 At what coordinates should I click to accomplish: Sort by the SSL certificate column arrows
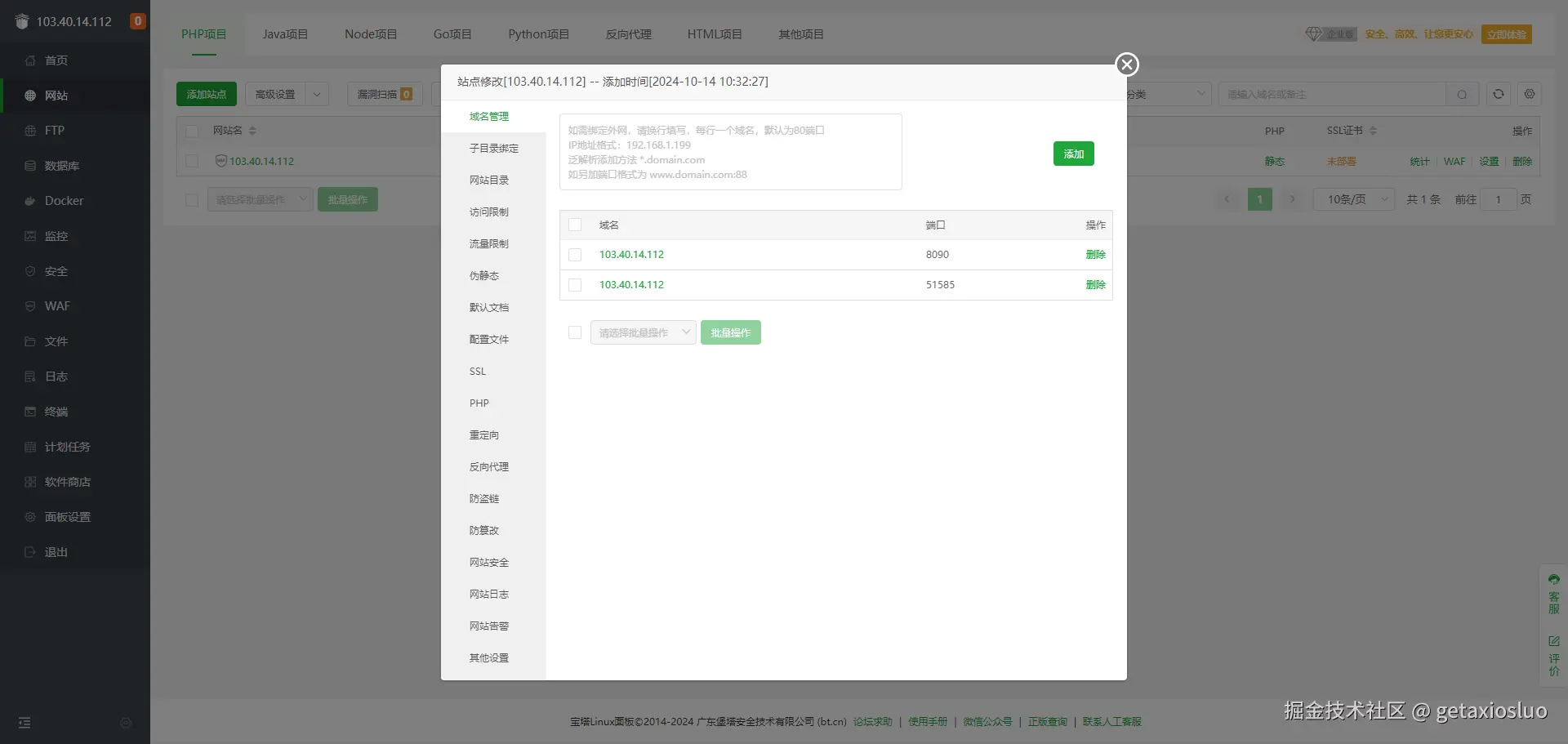1373,131
